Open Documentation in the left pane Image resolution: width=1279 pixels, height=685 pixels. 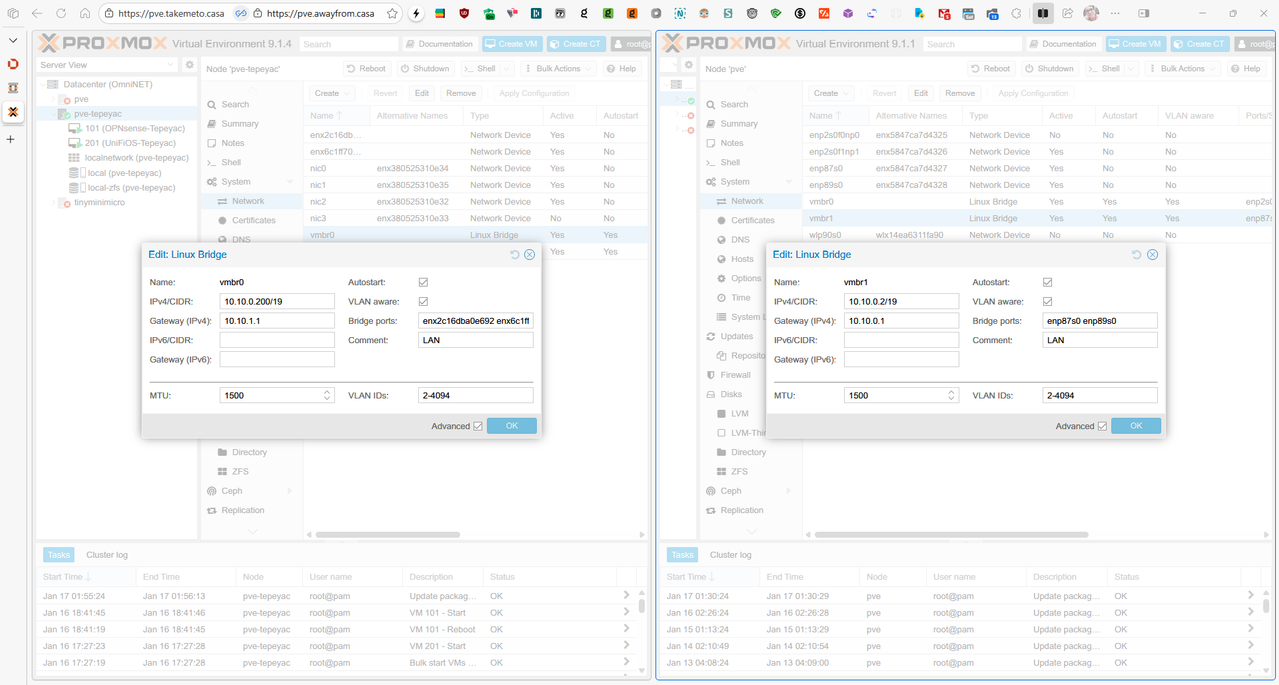click(439, 44)
